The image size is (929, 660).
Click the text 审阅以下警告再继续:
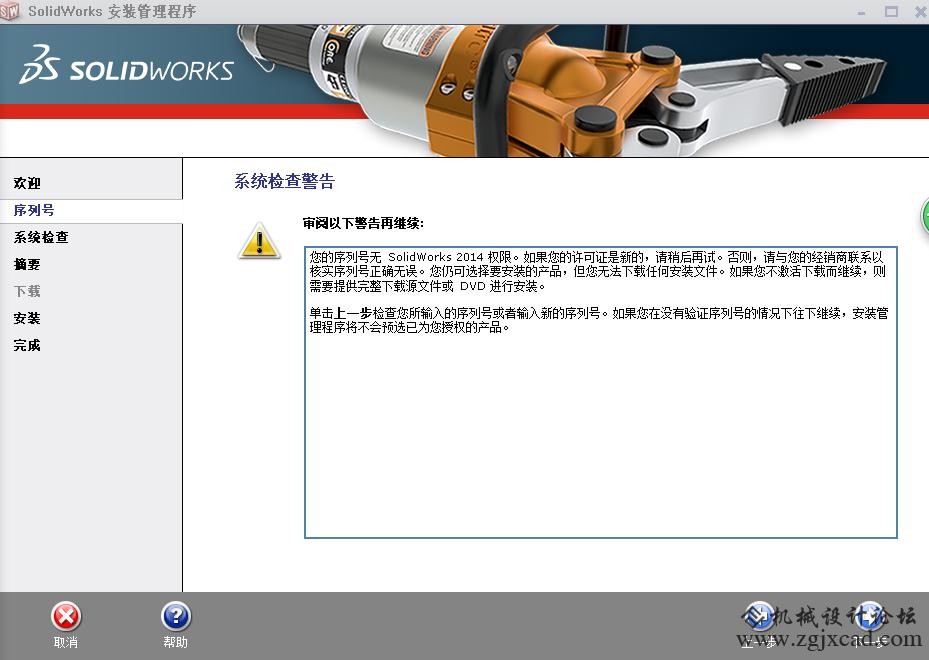[x=363, y=223]
